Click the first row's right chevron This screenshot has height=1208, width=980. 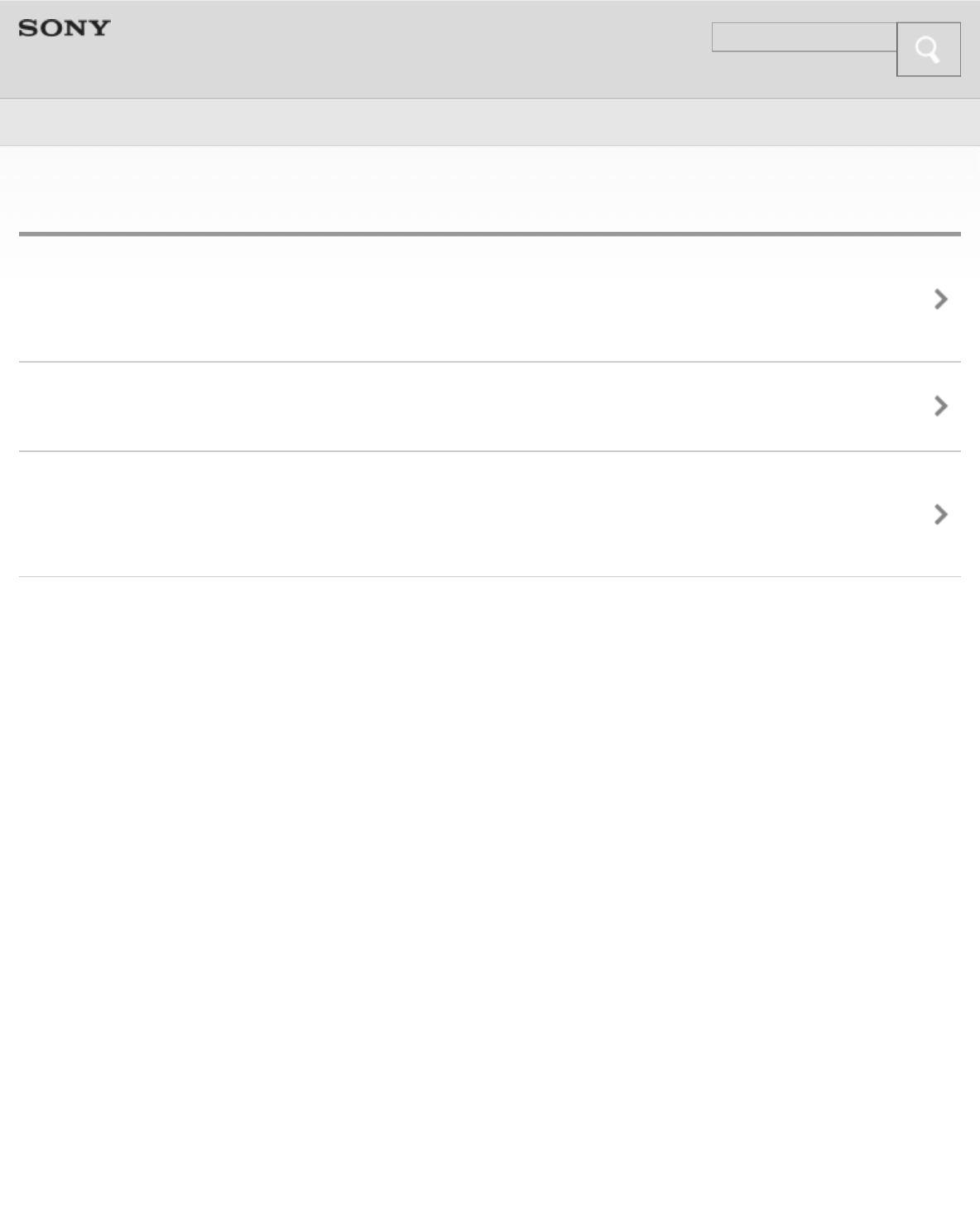(940, 299)
